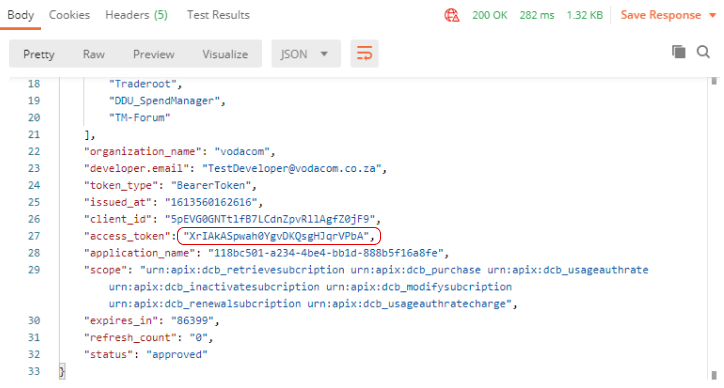Viewport: 724px width, 388px height.
Task: Click the "refresh_count" key
Action: click(x=130, y=338)
